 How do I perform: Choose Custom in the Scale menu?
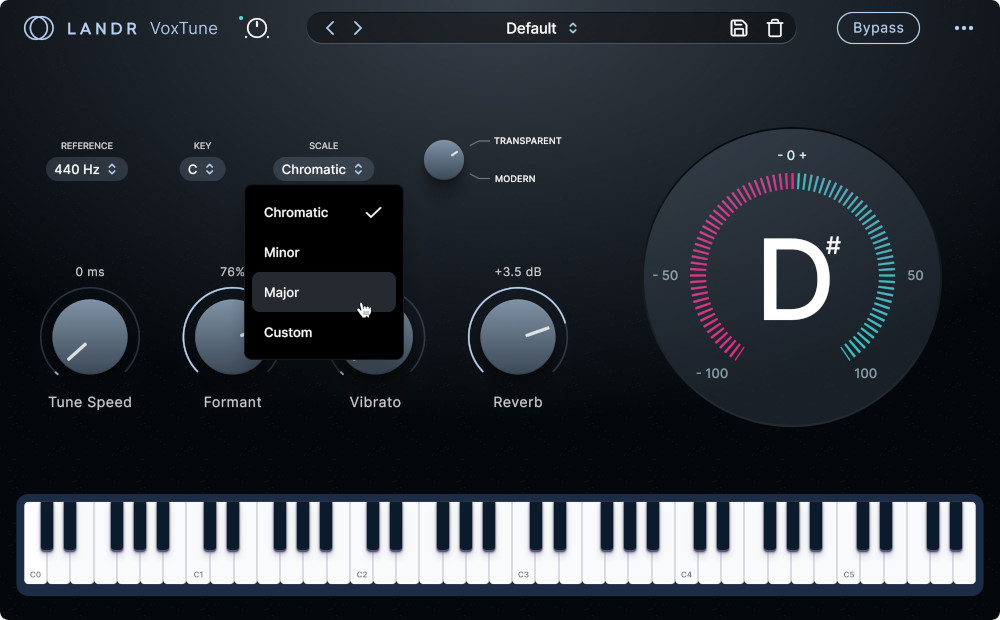tap(288, 332)
